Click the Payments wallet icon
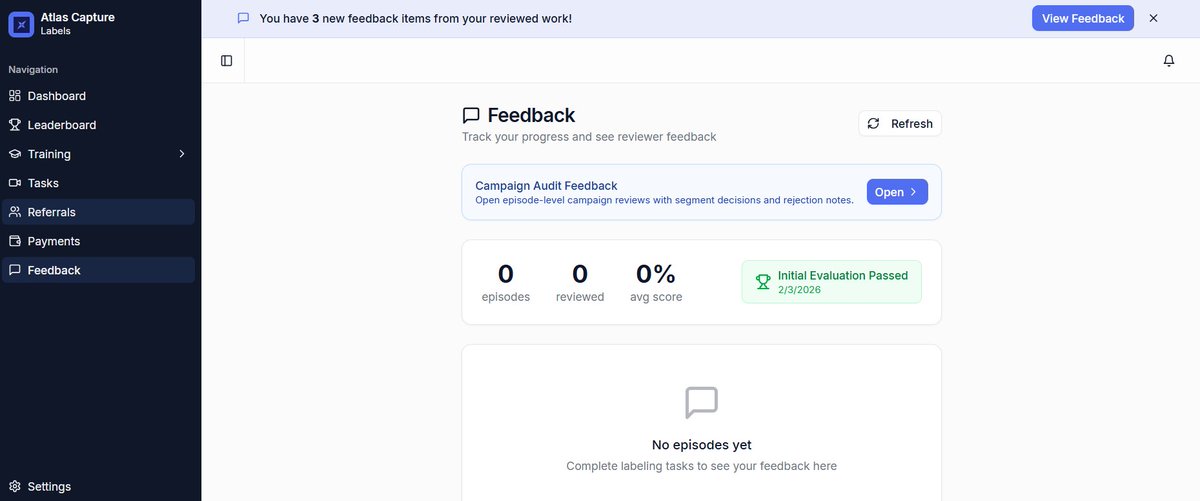The image size is (1200, 501). pos(14,241)
